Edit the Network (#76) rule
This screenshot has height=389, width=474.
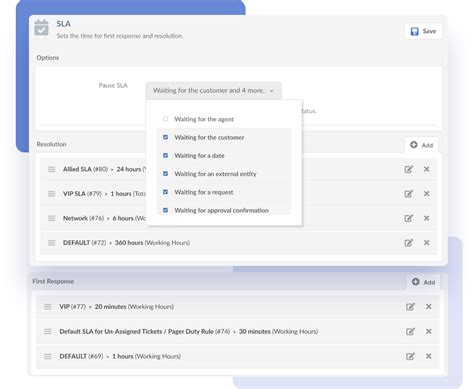(x=408, y=218)
